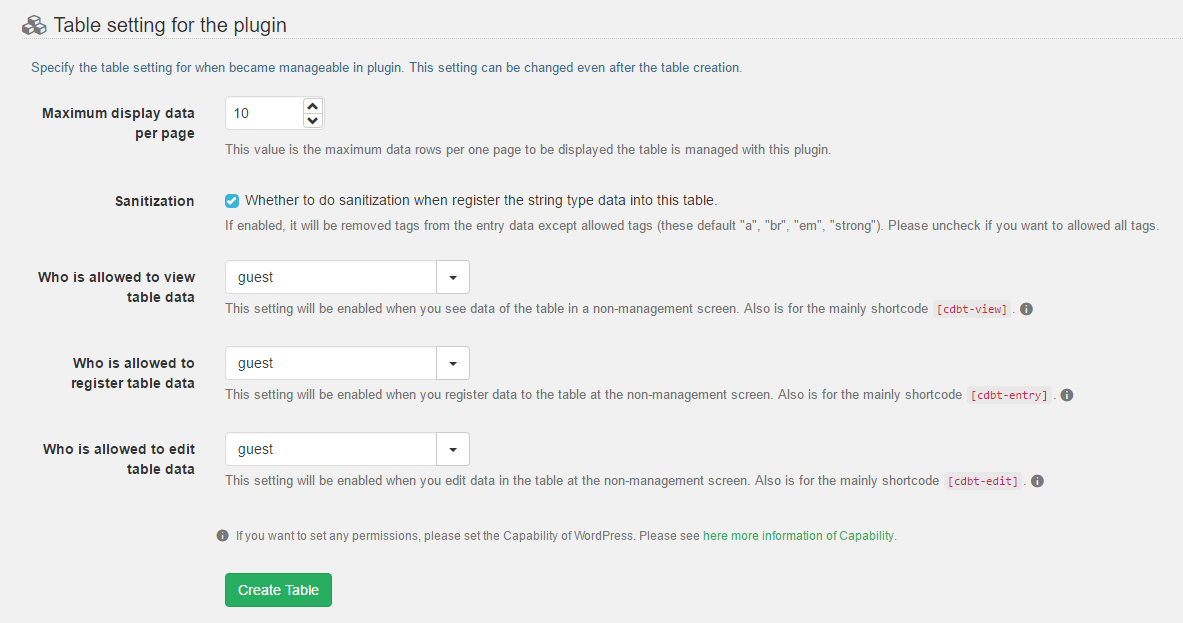Click the cubes icon beside the table setting heading
The image size is (1183, 623).
[x=35, y=25]
